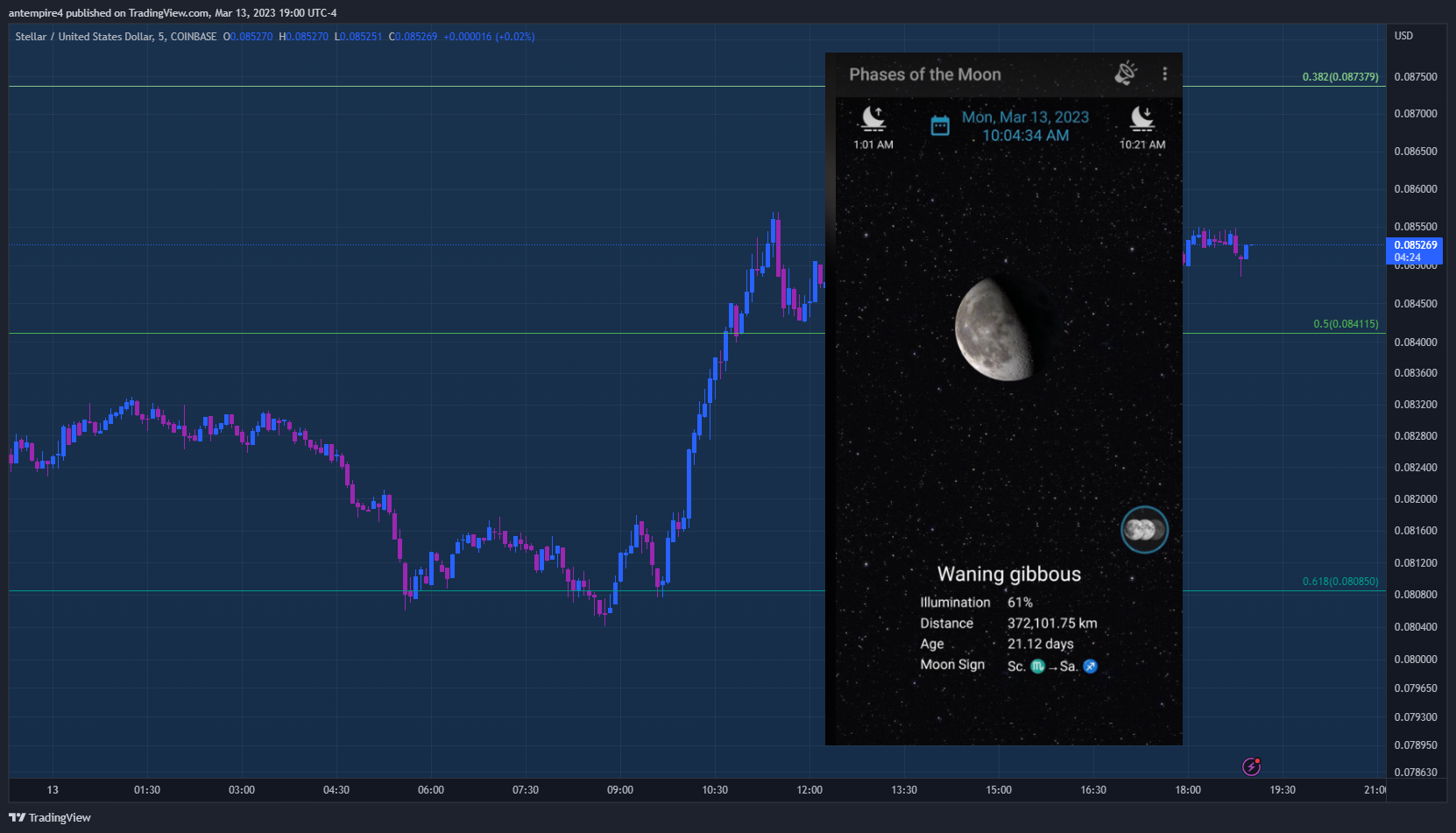Click the distance value 372,101.75 km
The width and height of the screenshot is (1456, 833).
point(1052,624)
